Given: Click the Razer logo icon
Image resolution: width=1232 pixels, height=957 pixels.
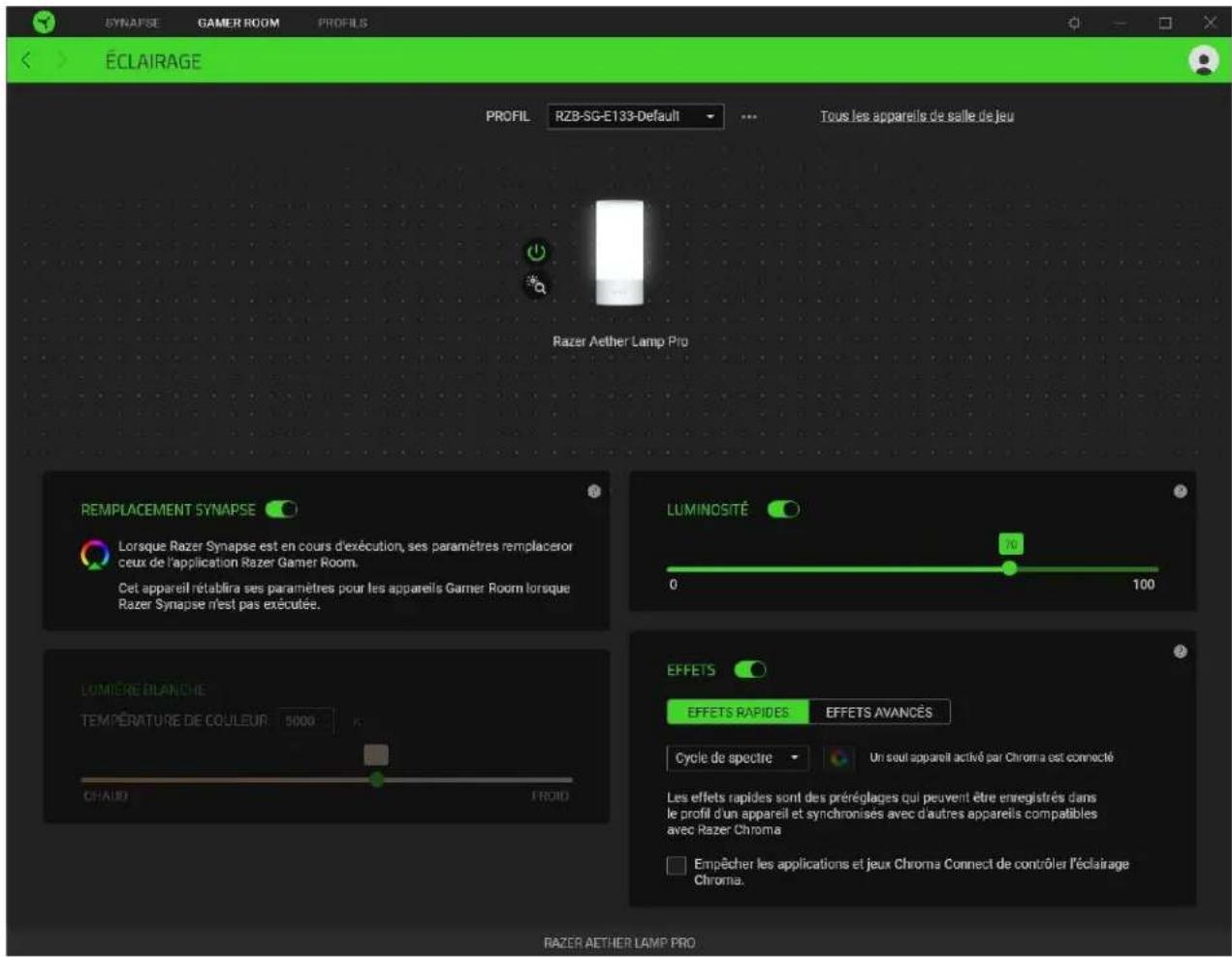Looking at the screenshot, I should (44, 21).
